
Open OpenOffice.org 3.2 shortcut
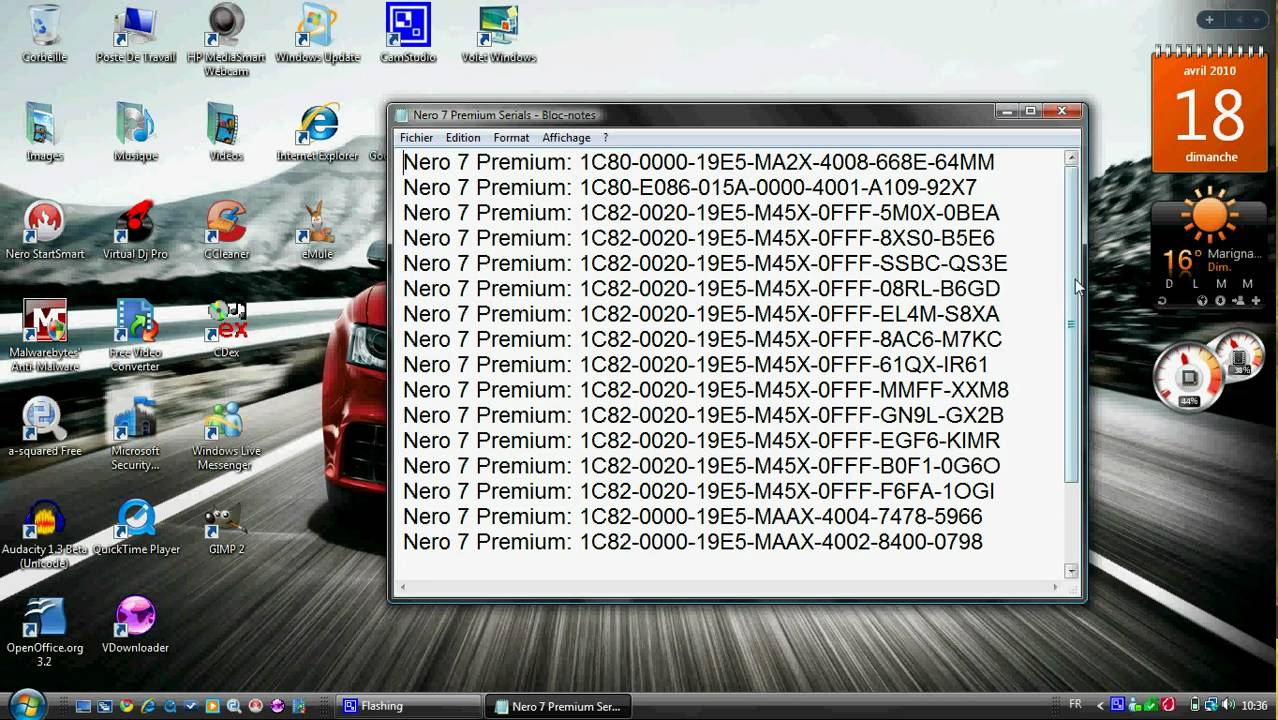pyautogui.click(x=44, y=630)
